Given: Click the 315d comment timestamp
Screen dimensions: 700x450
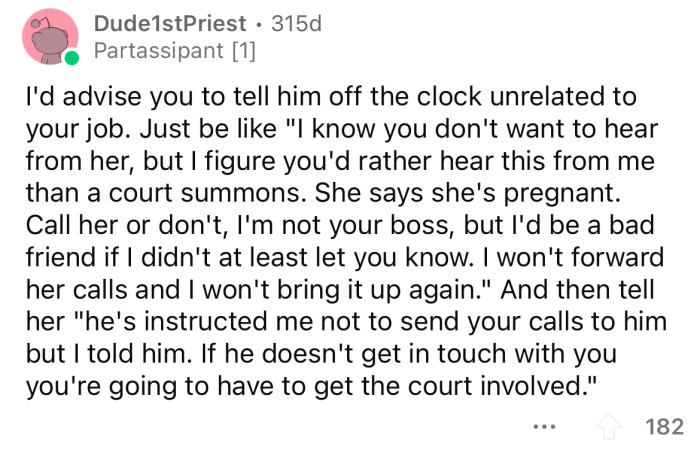Looking at the screenshot, I should click(x=293, y=22).
